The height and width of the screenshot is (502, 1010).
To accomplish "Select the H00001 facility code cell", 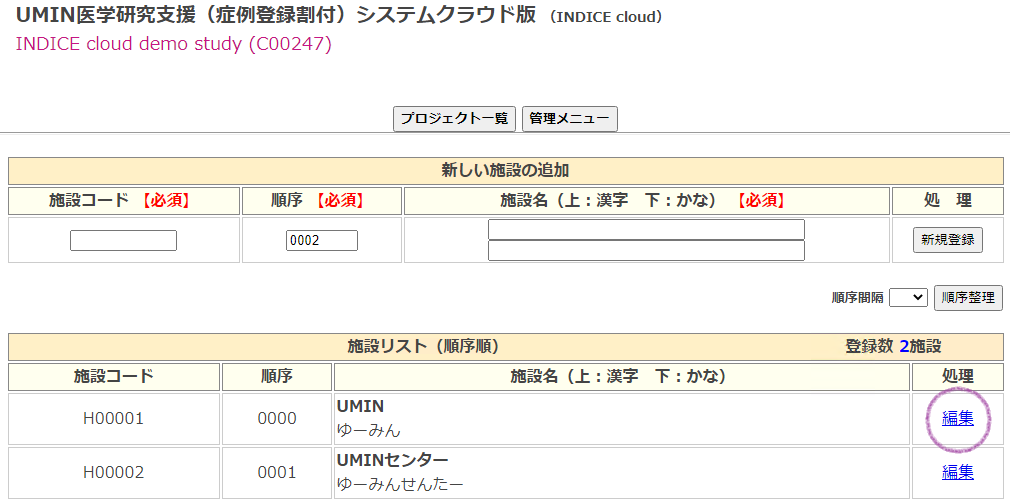I will point(113,419).
